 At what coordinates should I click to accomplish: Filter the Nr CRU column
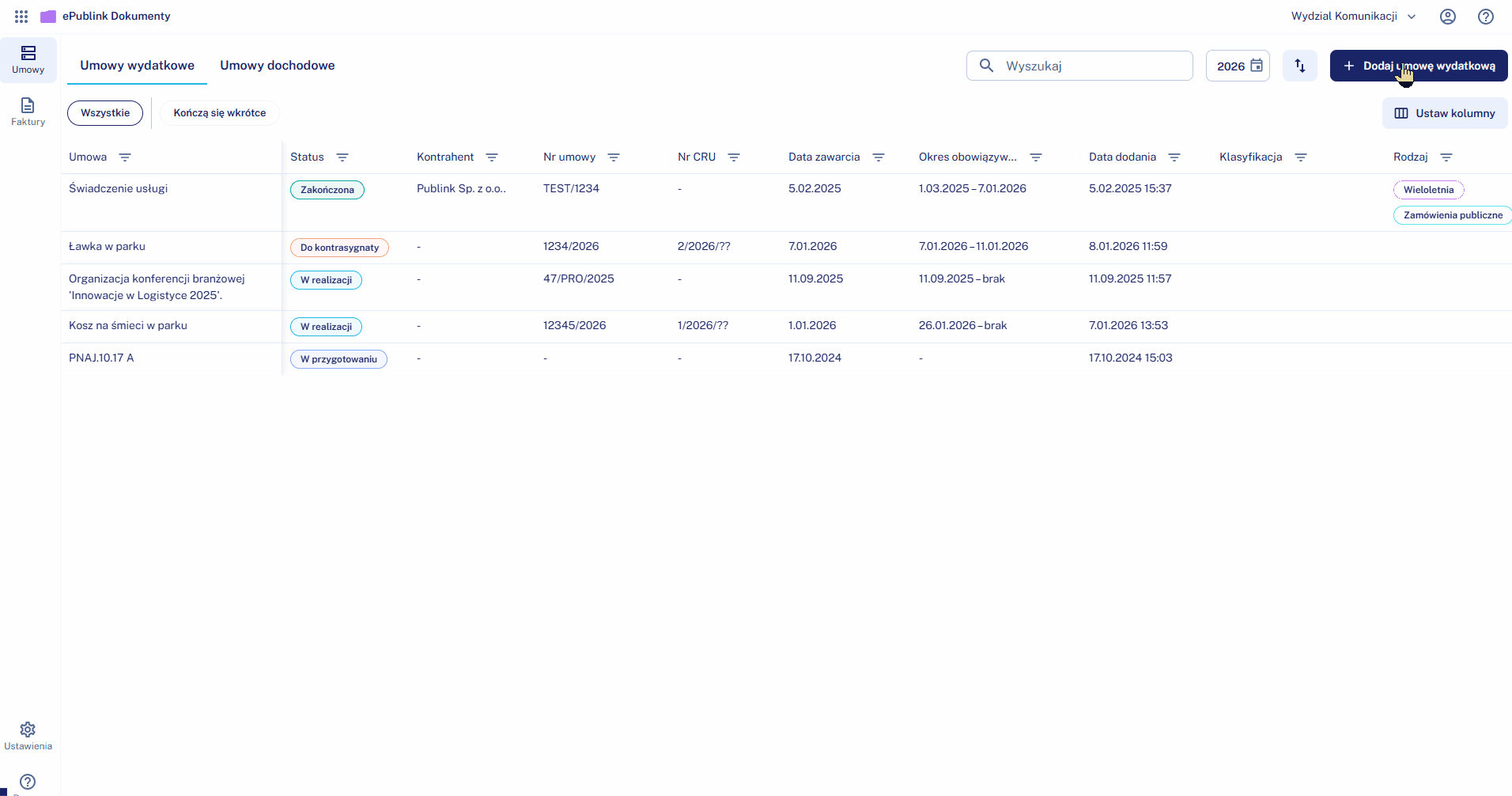pos(734,157)
